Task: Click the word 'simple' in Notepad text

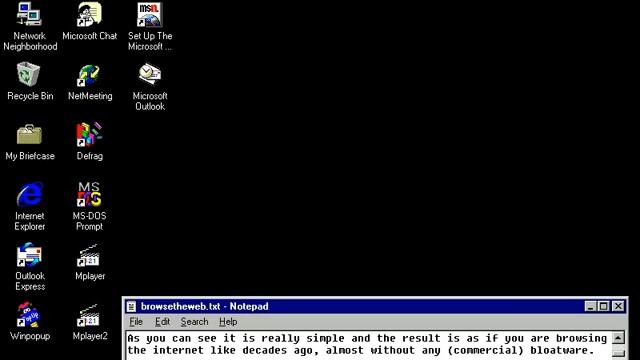Action: coord(326,338)
